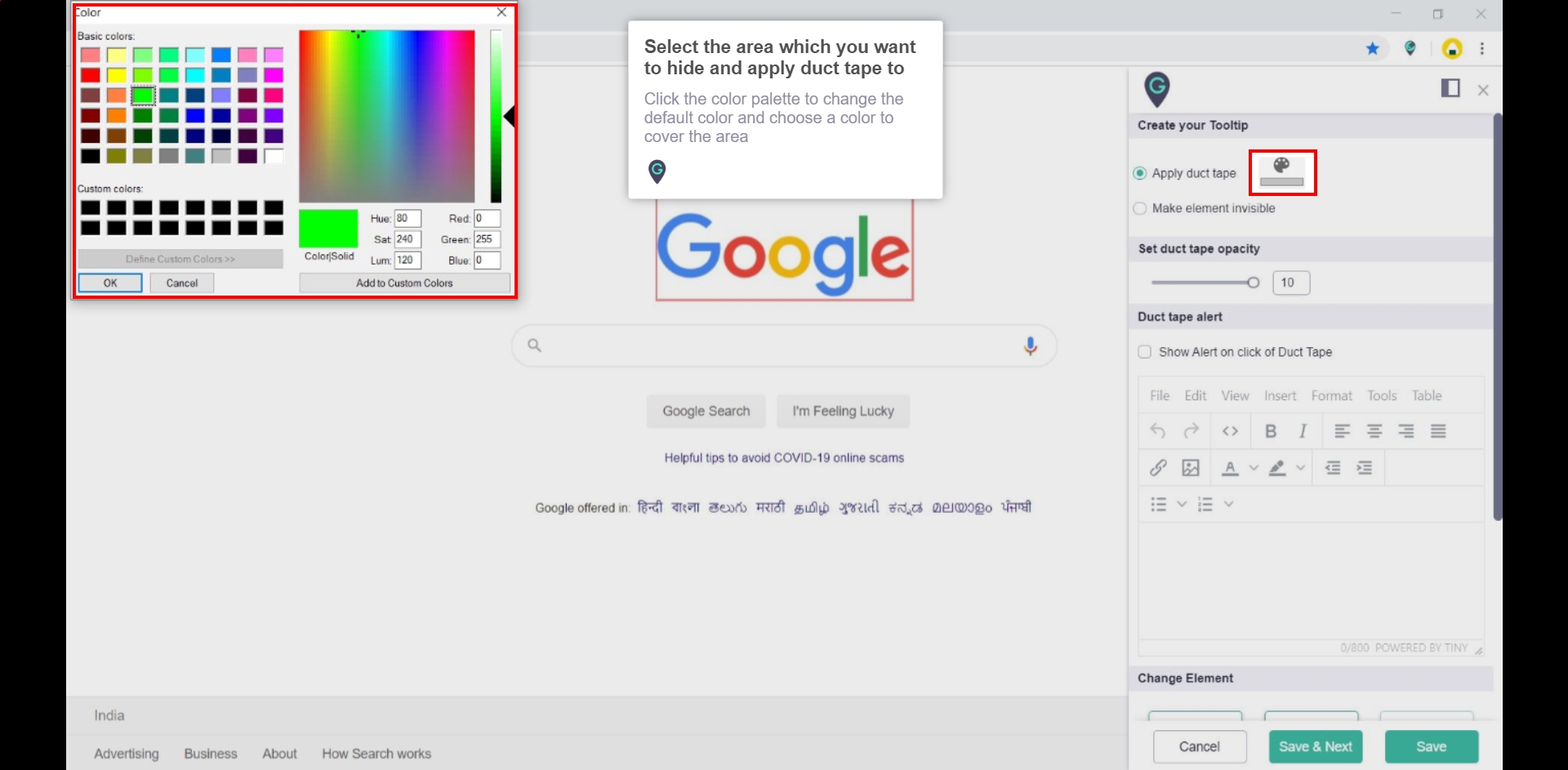
Task: Click the Hue value field
Action: pyautogui.click(x=408, y=218)
